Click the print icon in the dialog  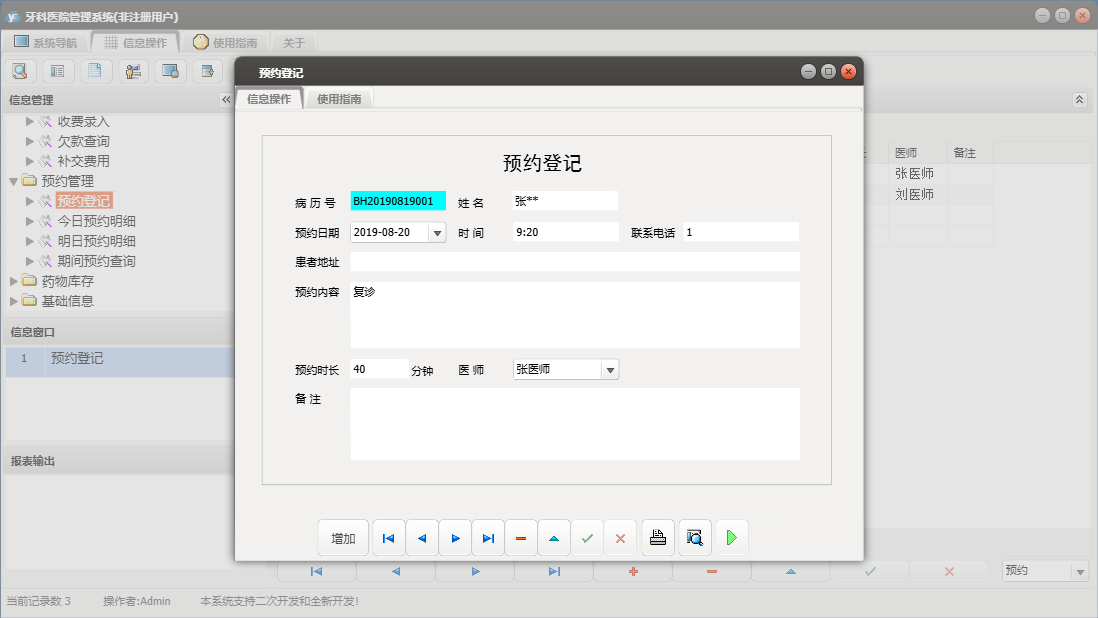(x=657, y=537)
